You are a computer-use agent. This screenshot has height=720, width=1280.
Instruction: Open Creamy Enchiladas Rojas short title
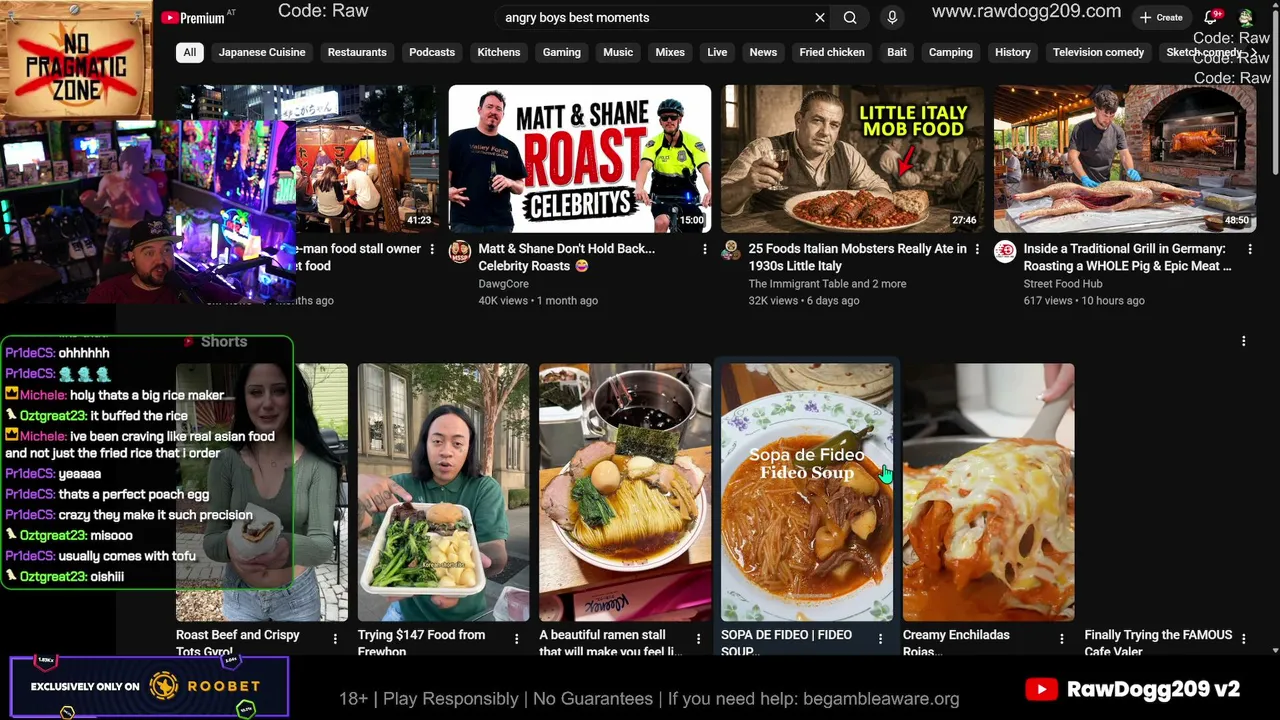[x=956, y=643]
